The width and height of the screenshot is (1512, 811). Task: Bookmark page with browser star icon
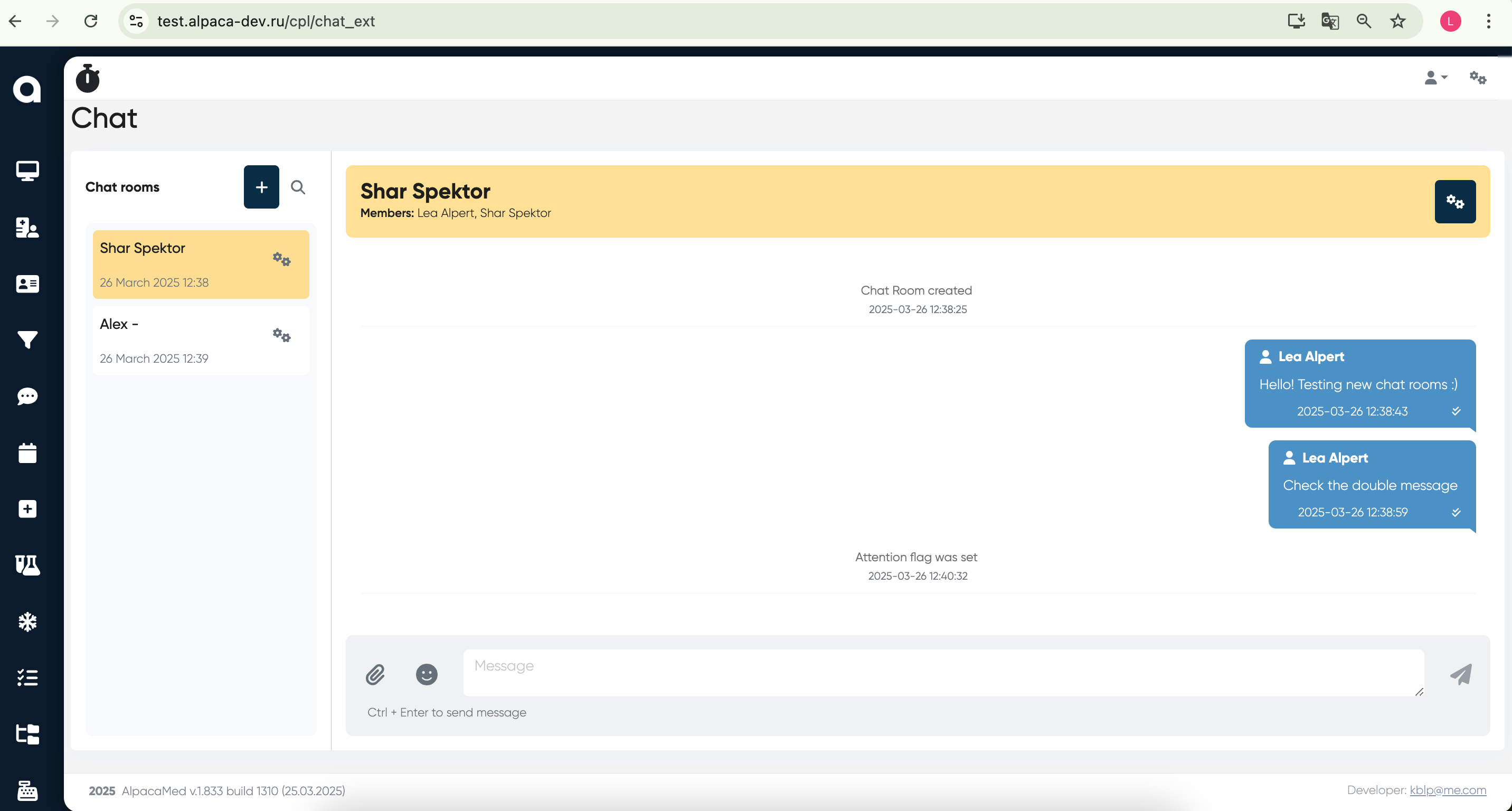point(1397,22)
